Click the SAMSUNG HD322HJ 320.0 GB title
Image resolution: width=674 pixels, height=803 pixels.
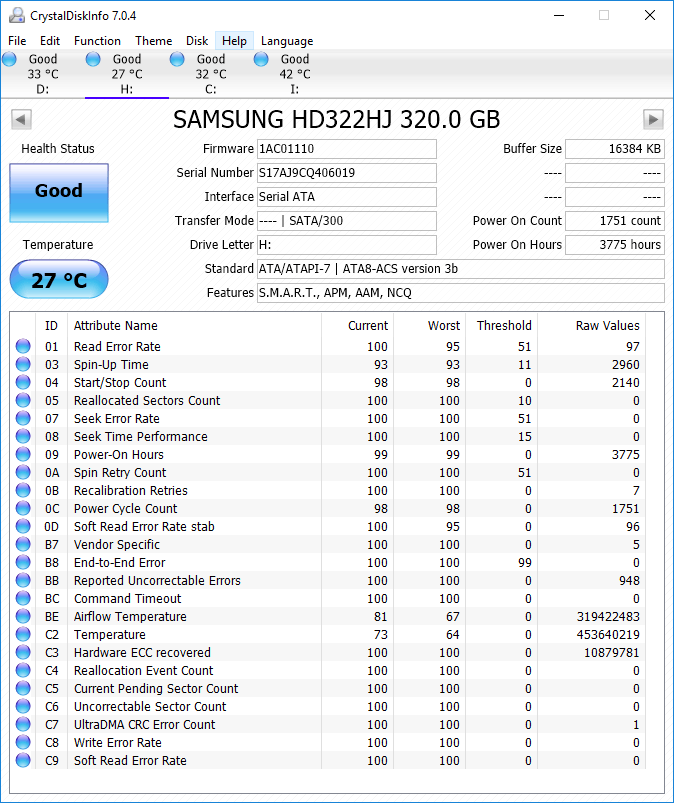[x=336, y=120]
